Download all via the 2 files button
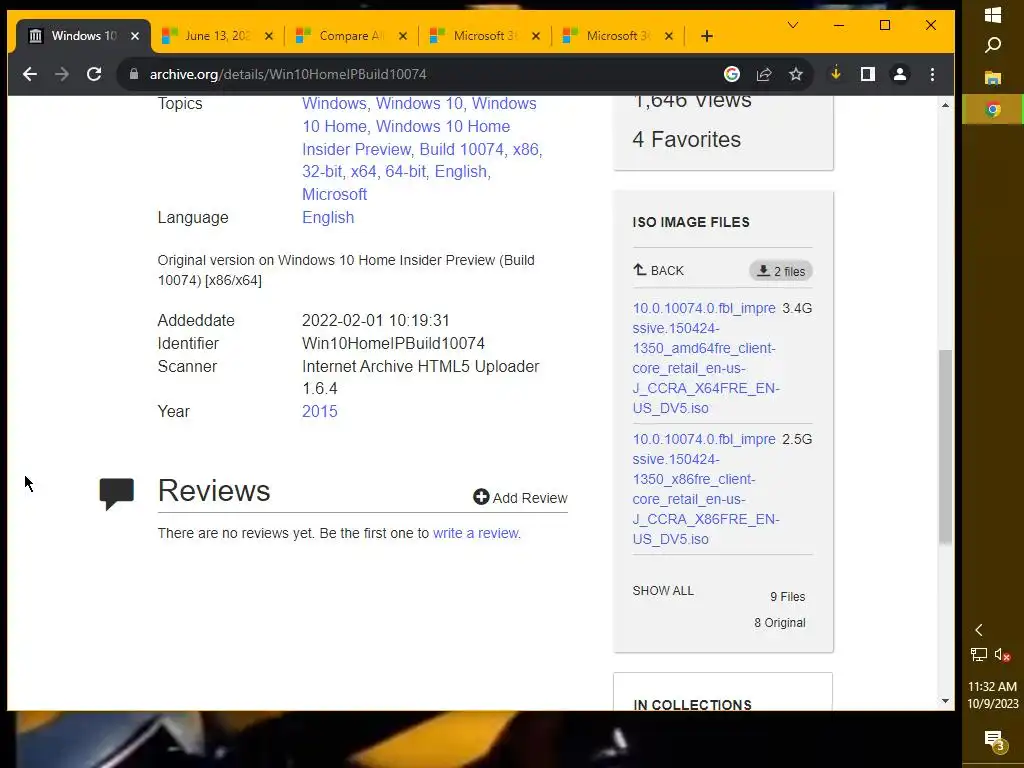This screenshot has width=1024, height=768. click(781, 271)
